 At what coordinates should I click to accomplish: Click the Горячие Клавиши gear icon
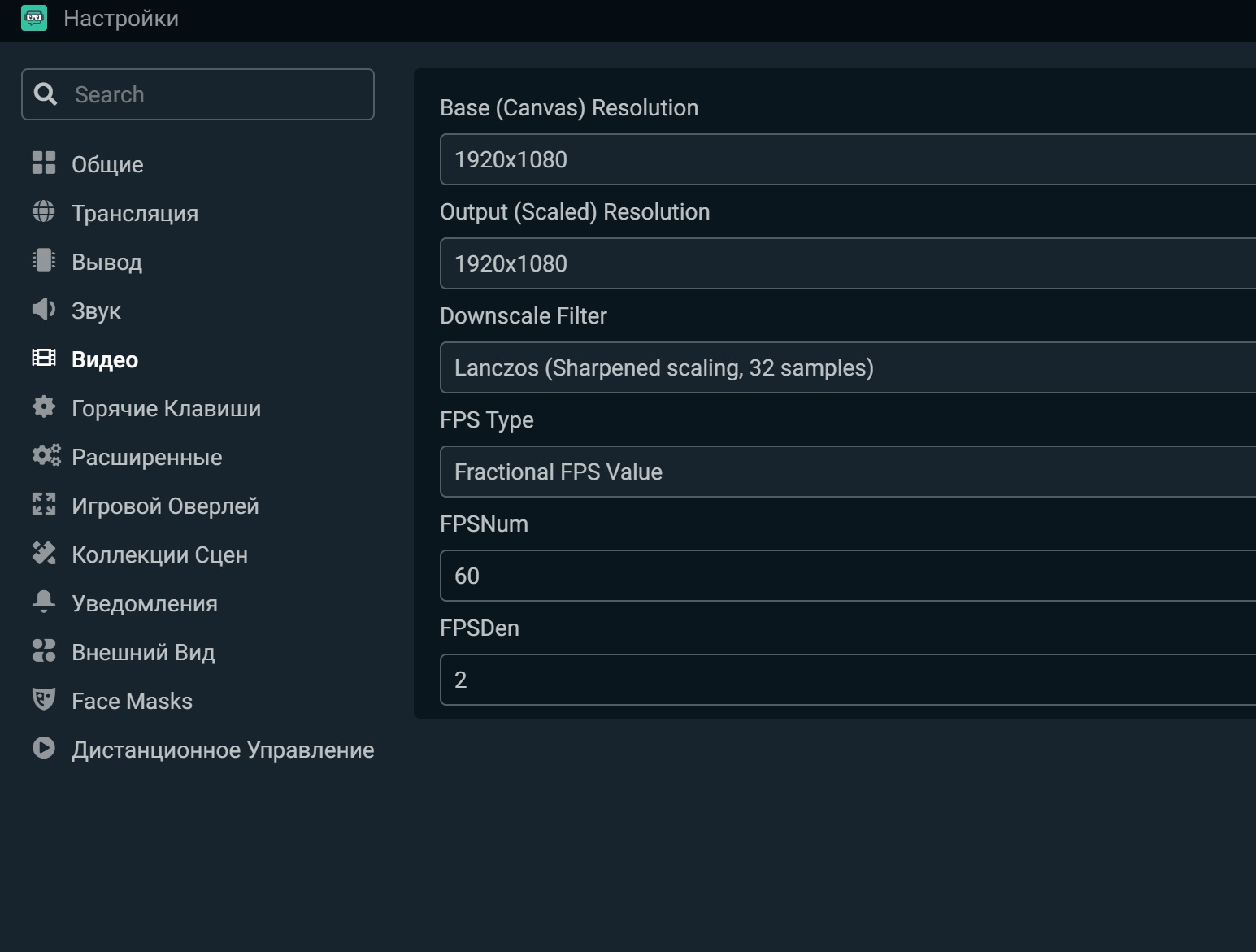(x=44, y=406)
